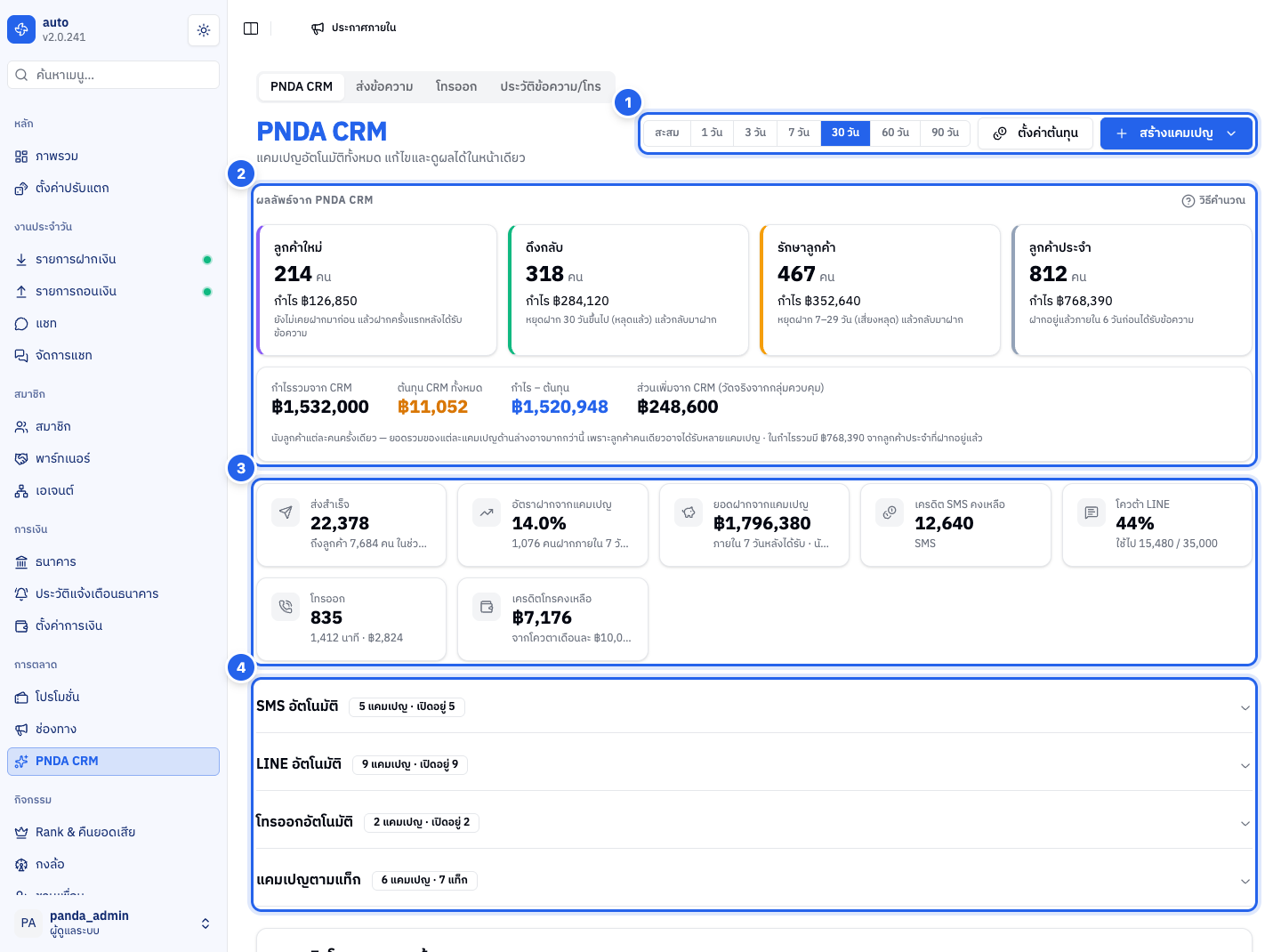Expand the แคมเปญตามแท็ก section
The image size is (1281, 952).
(x=754, y=880)
